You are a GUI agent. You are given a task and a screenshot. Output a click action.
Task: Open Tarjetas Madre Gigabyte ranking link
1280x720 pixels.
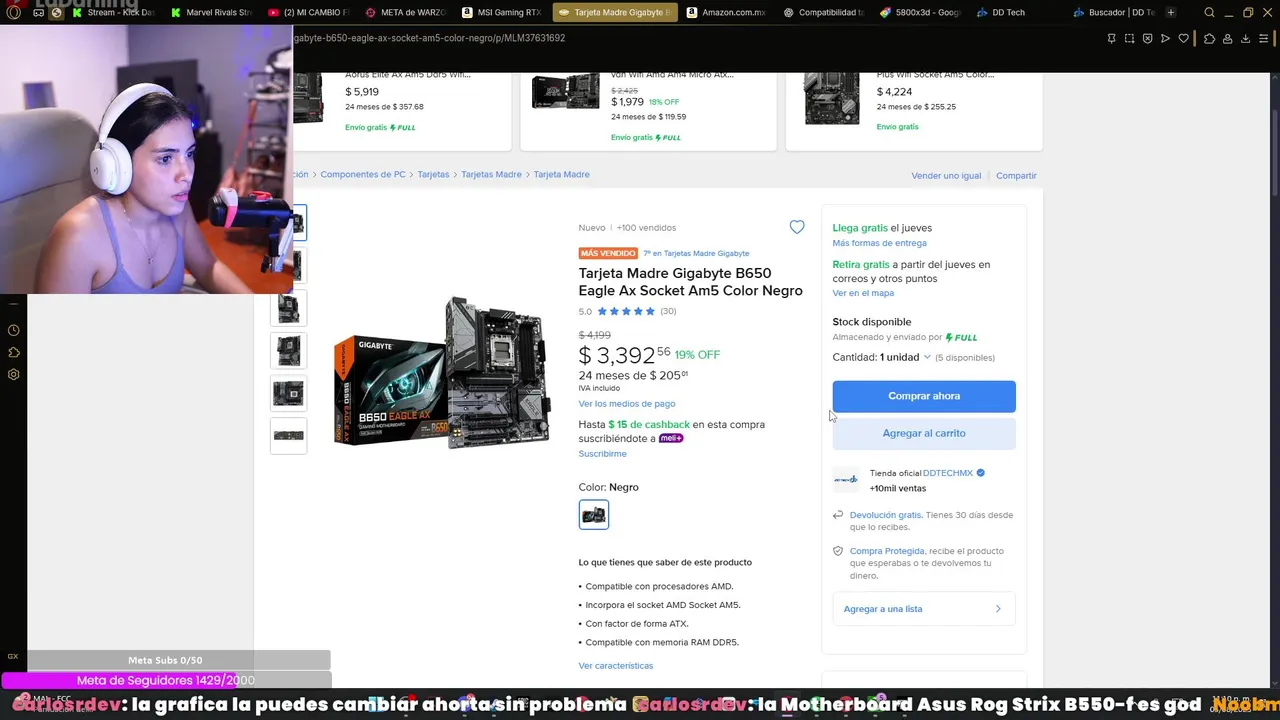[x=696, y=253]
